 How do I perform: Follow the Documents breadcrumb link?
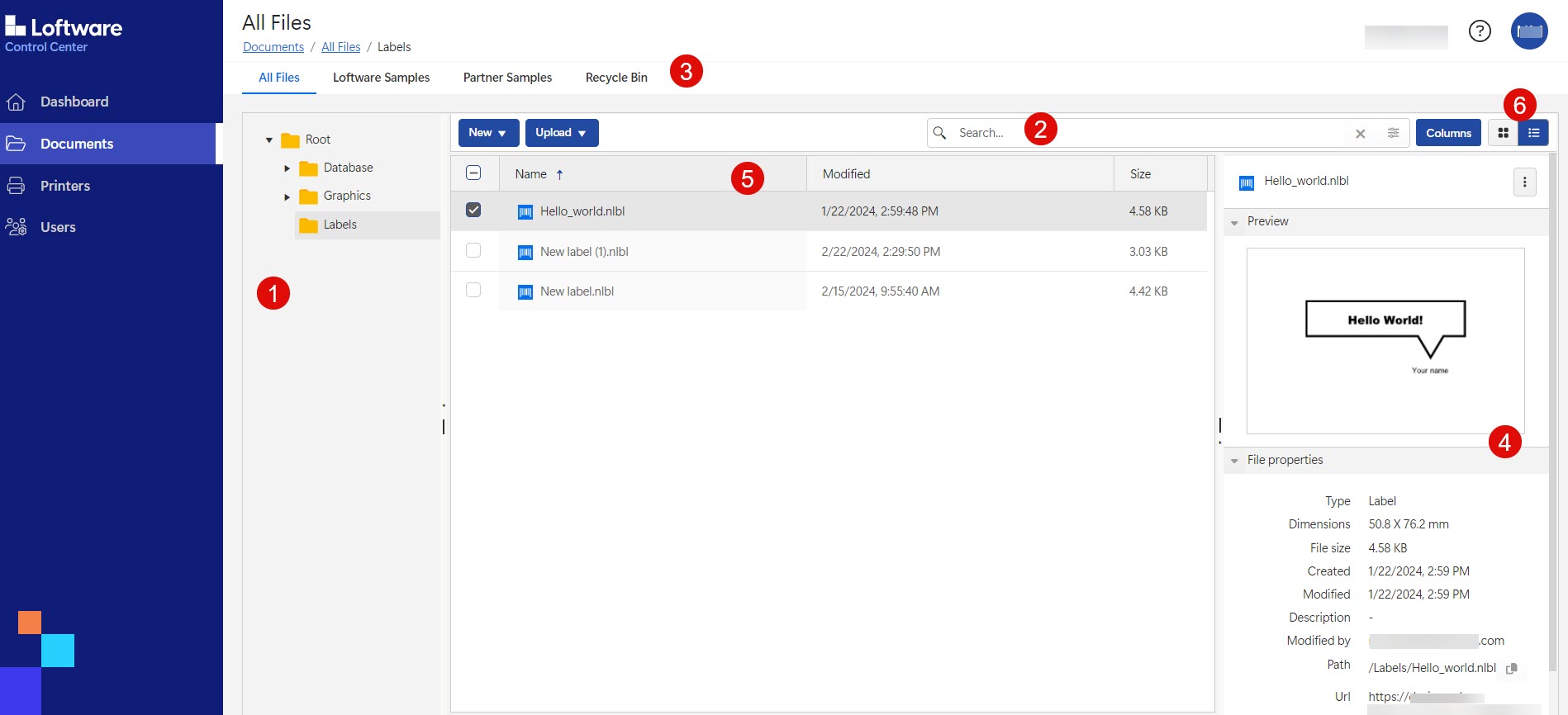[x=273, y=47]
